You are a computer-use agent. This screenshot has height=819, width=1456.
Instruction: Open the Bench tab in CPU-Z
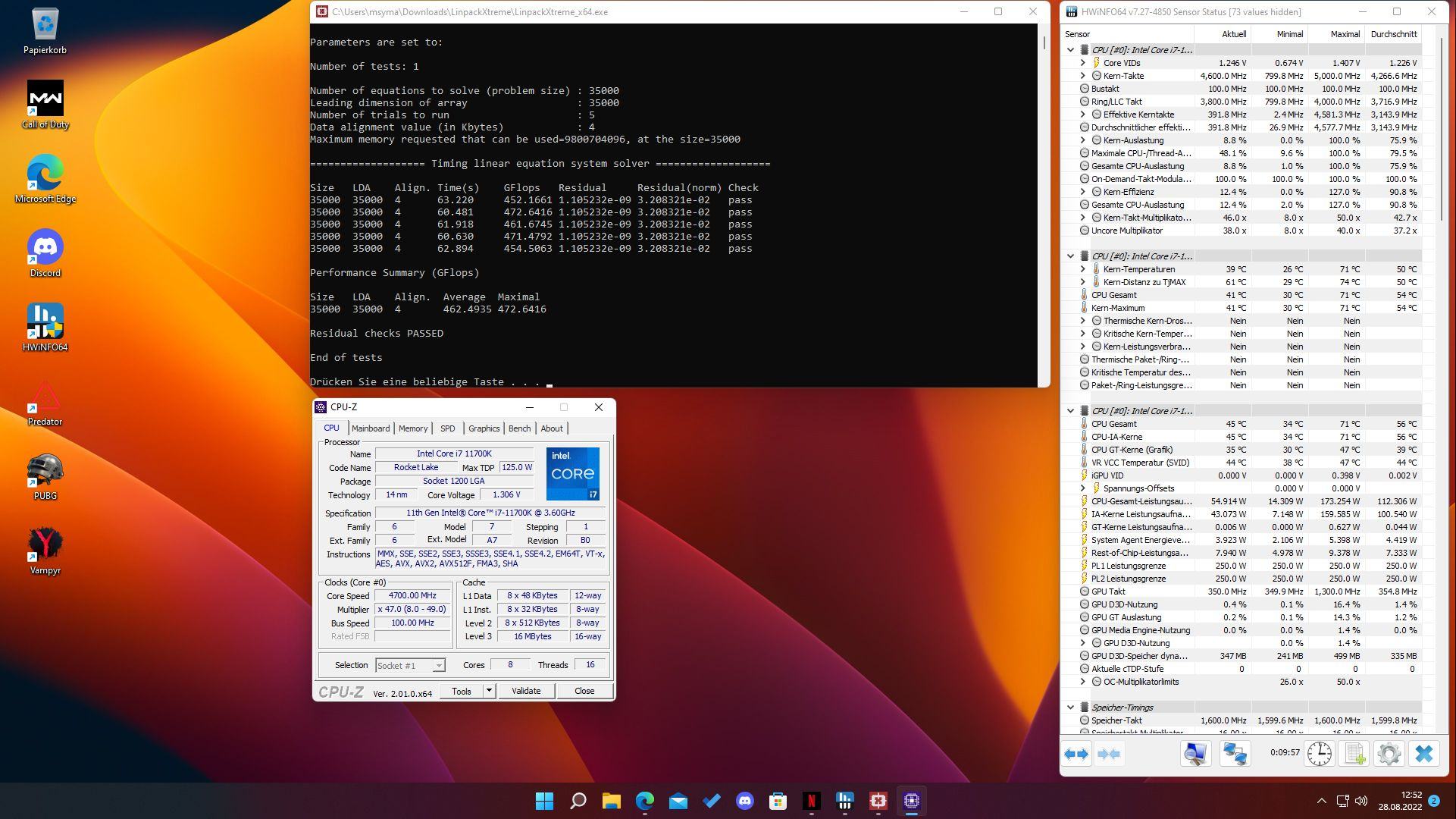click(519, 428)
